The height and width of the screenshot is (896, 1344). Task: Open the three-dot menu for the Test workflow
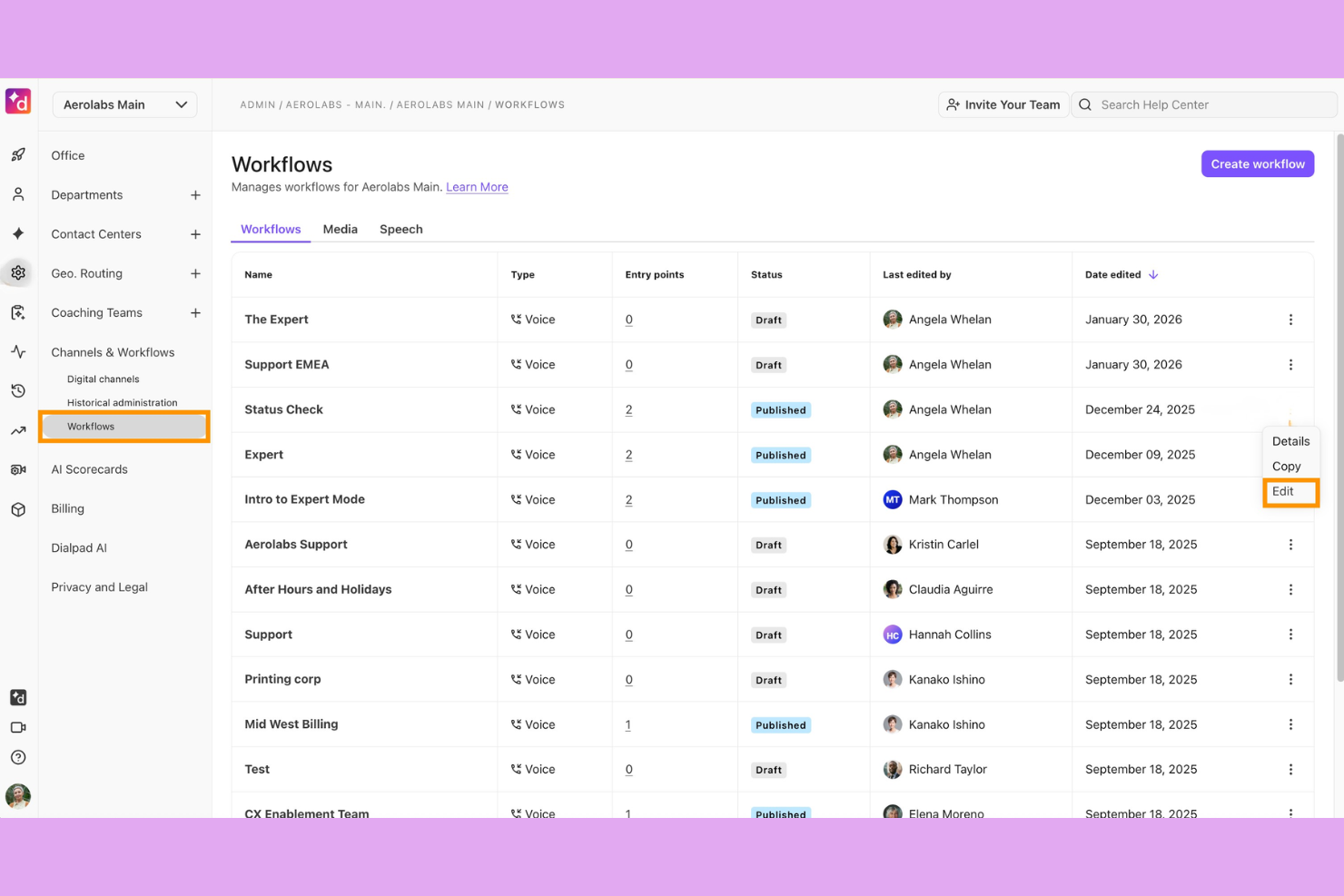(x=1290, y=769)
